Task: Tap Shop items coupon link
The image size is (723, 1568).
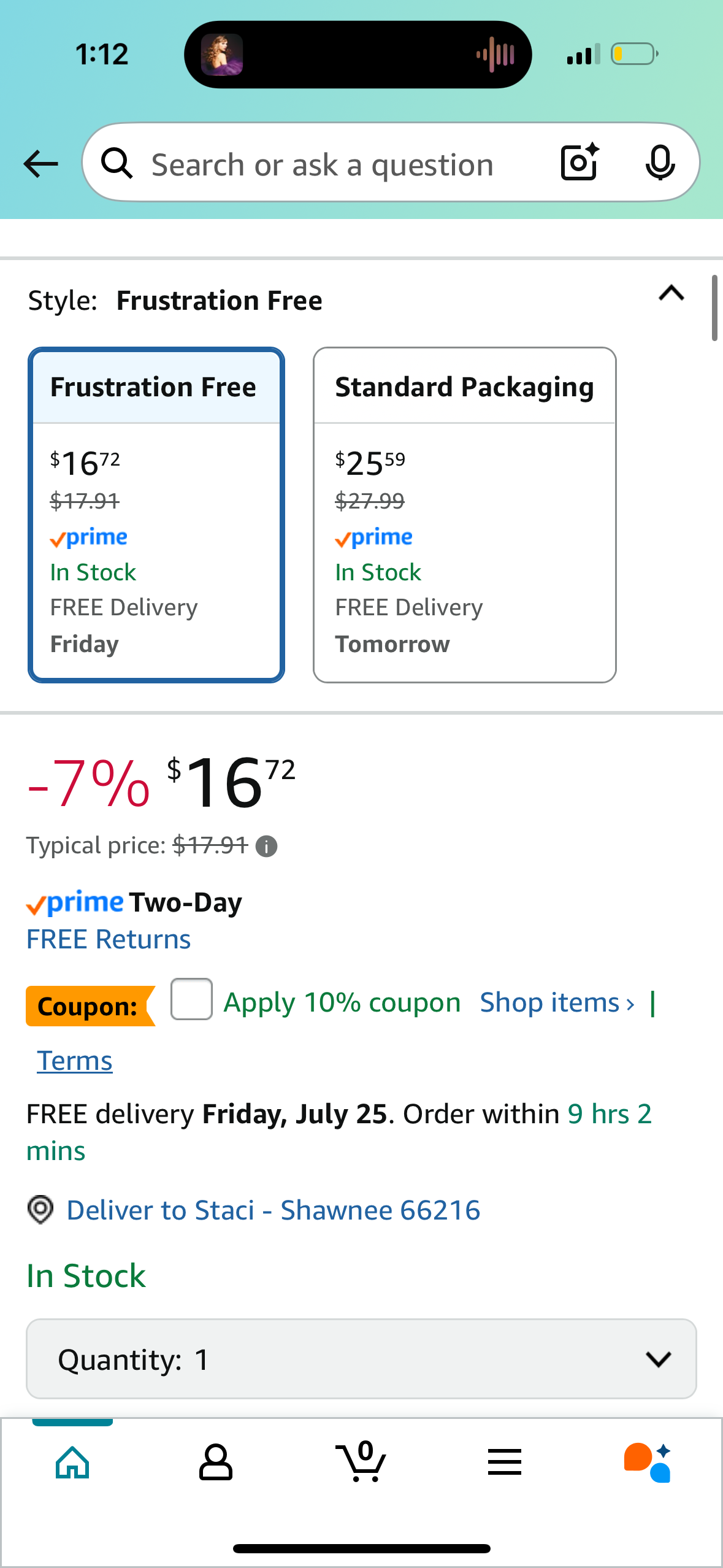Action: (557, 1002)
